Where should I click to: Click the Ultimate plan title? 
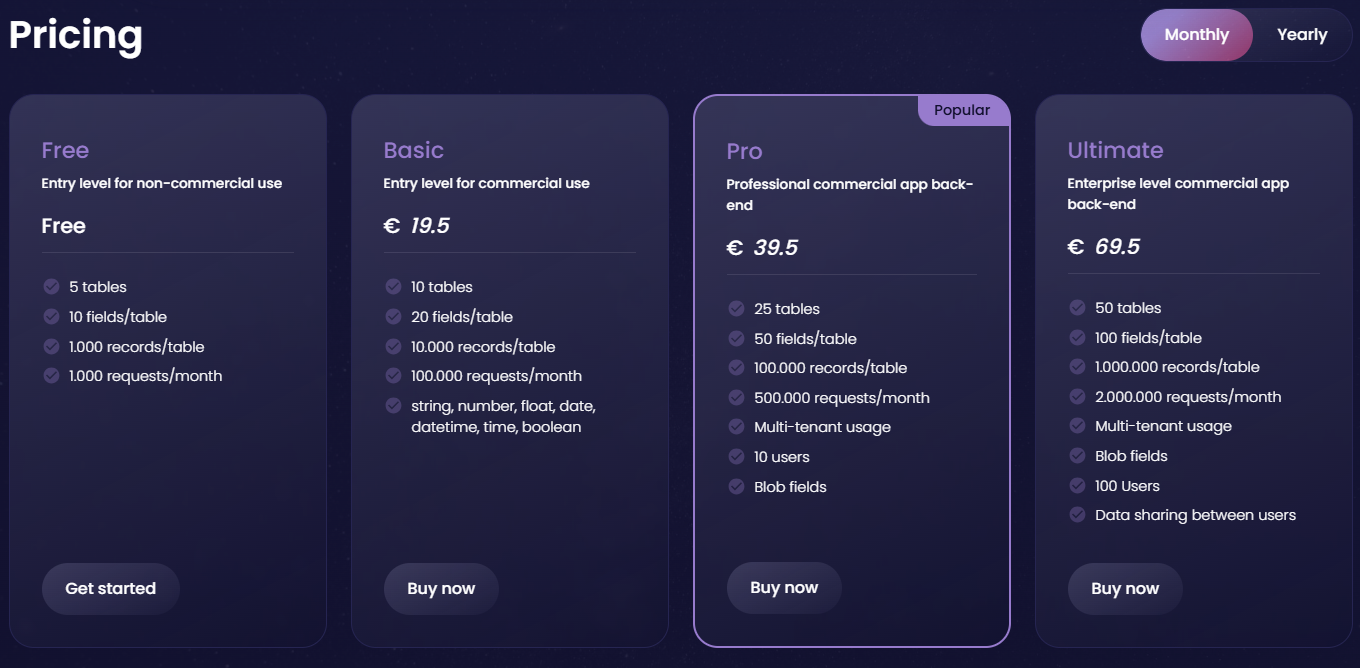point(1115,150)
